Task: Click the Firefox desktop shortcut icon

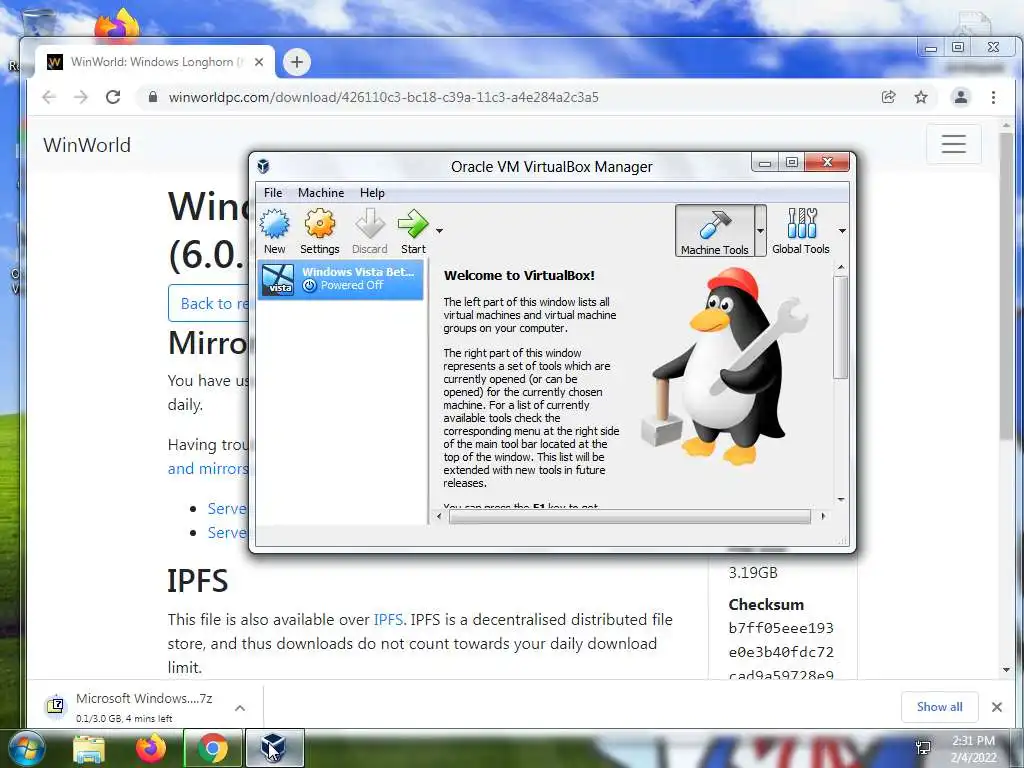Action: (117, 26)
